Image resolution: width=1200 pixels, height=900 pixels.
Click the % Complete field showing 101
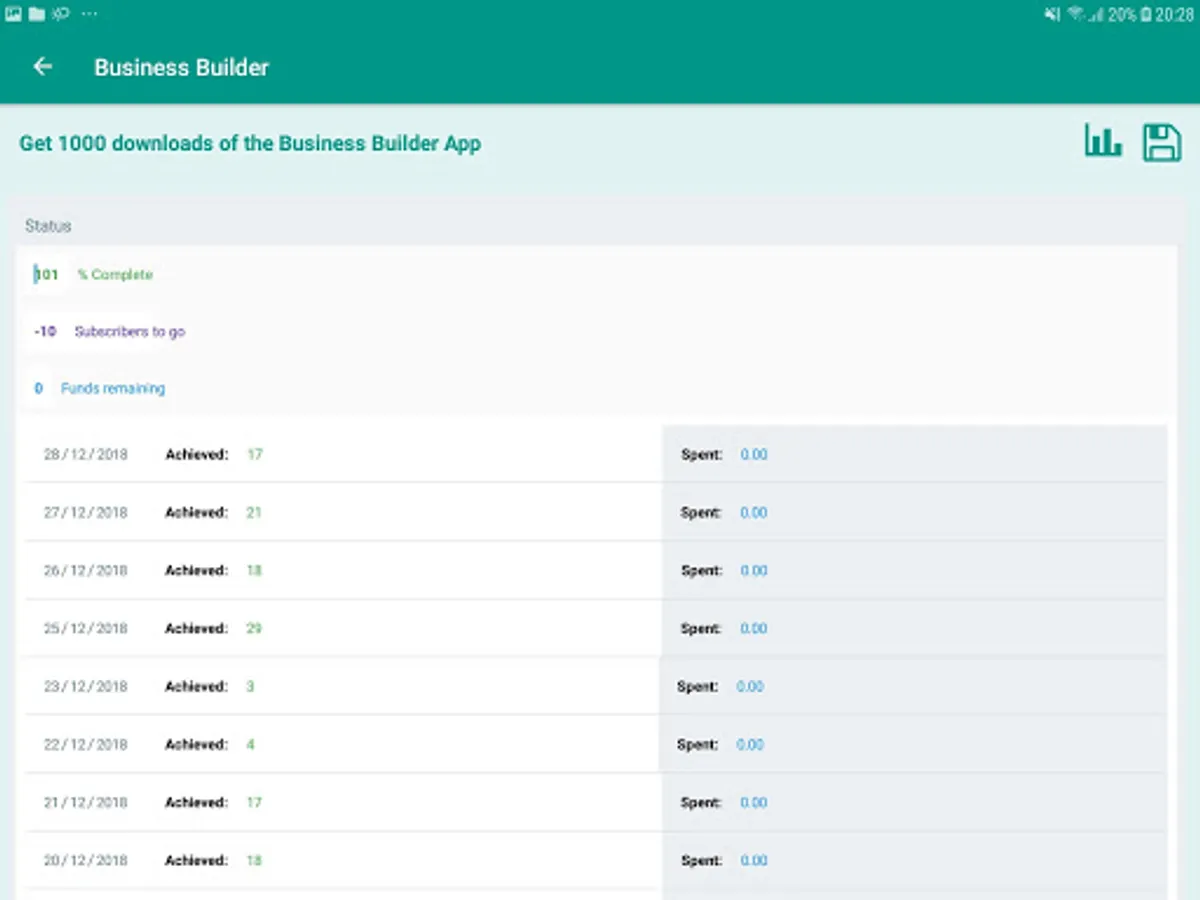(47, 275)
